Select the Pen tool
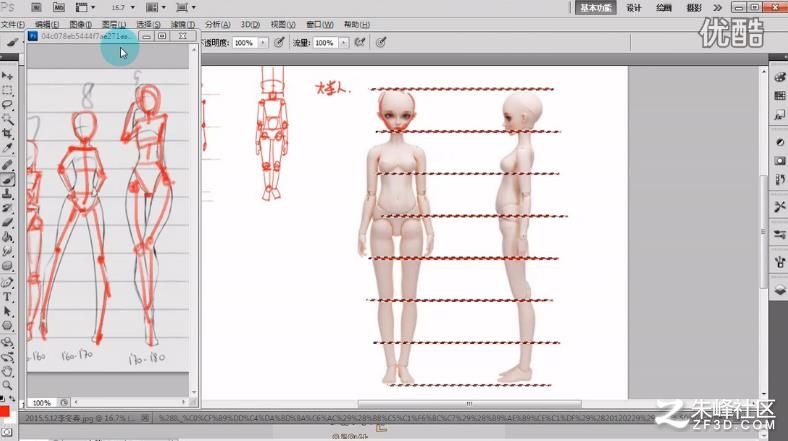This screenshot has height=441, width=788. tap(7, 282)
